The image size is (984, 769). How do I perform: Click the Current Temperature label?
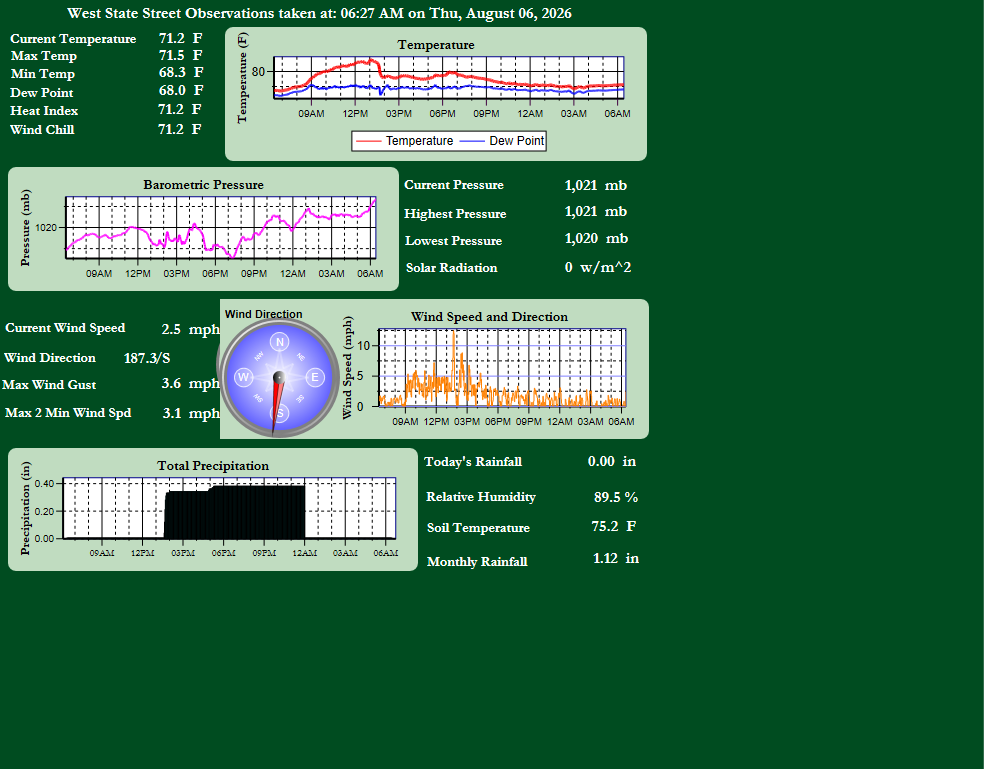73,39
